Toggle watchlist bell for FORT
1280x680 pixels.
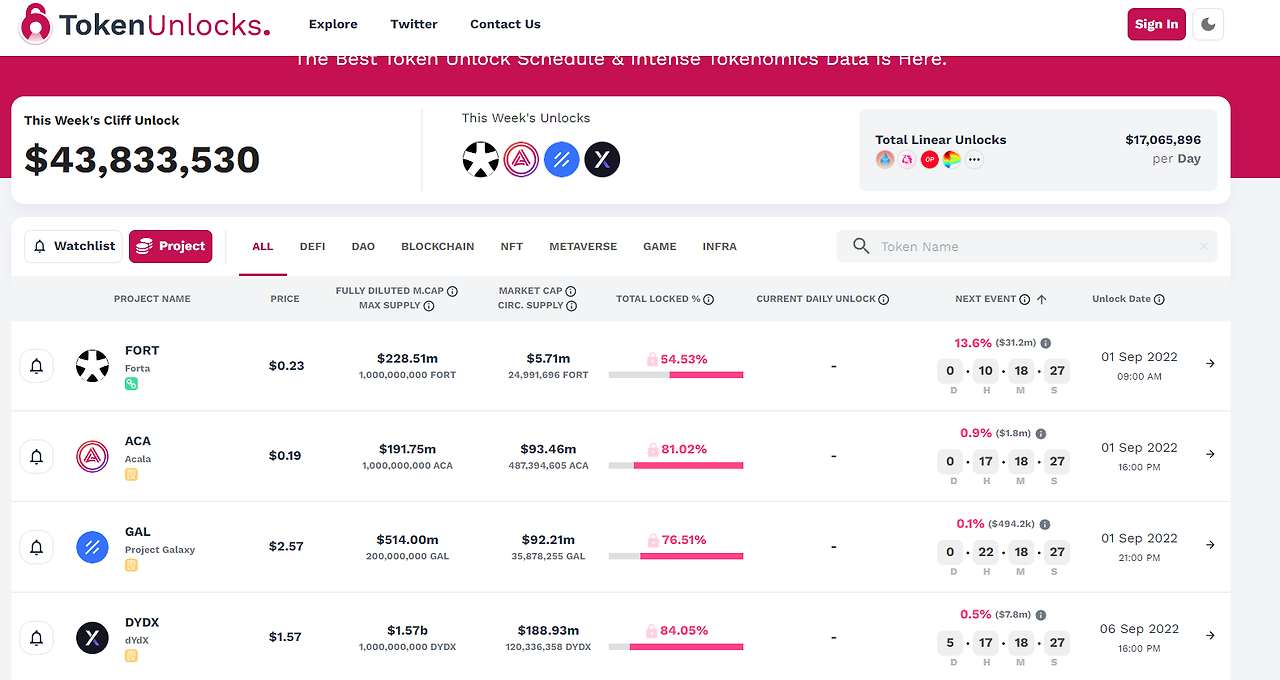37,366
